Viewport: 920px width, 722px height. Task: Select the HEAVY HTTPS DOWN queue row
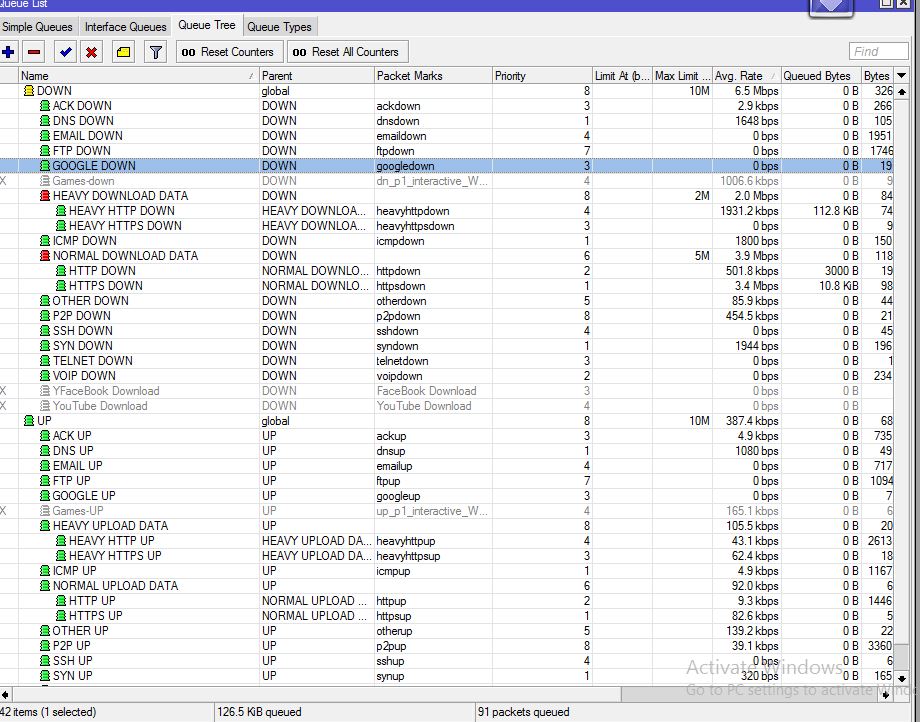coord(447,226)
